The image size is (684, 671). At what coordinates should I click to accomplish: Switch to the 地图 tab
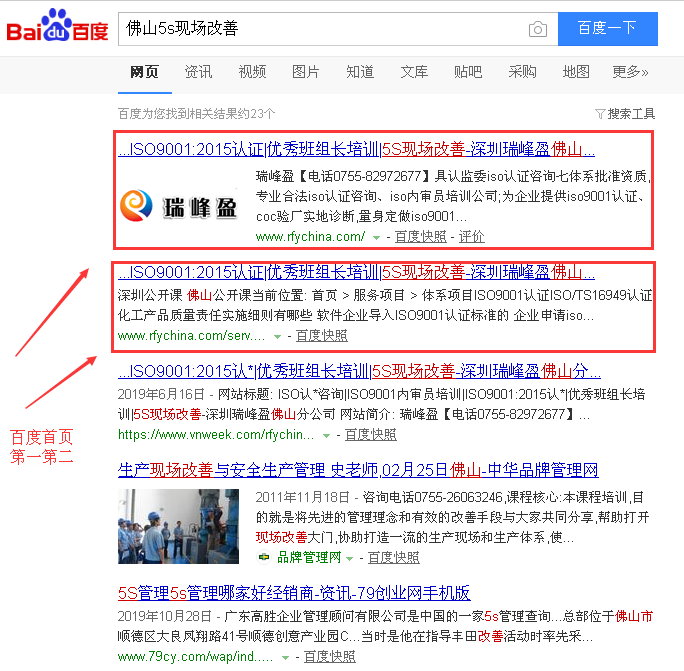pyautogui.click(x=576, y=72)
